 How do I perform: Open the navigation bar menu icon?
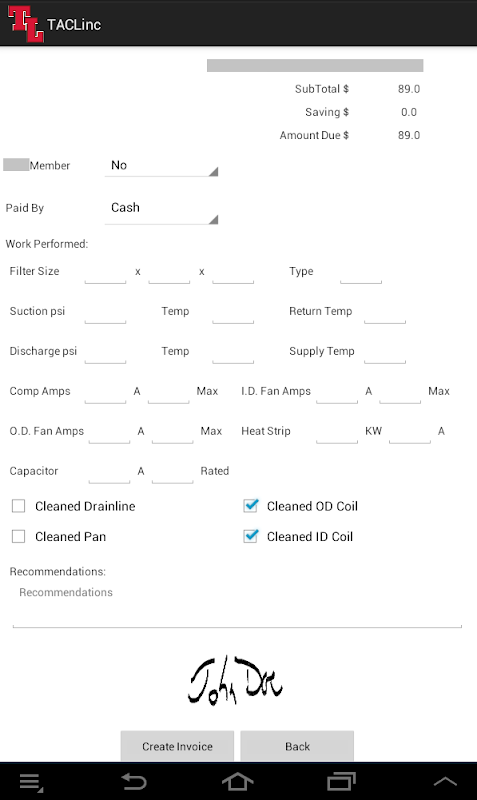[x=31, y=782]
